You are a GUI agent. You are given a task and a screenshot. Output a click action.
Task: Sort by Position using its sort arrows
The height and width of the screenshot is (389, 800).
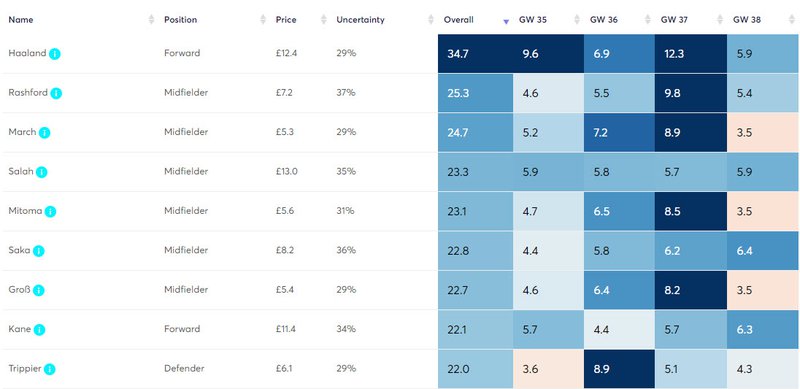tap(263, 20)
